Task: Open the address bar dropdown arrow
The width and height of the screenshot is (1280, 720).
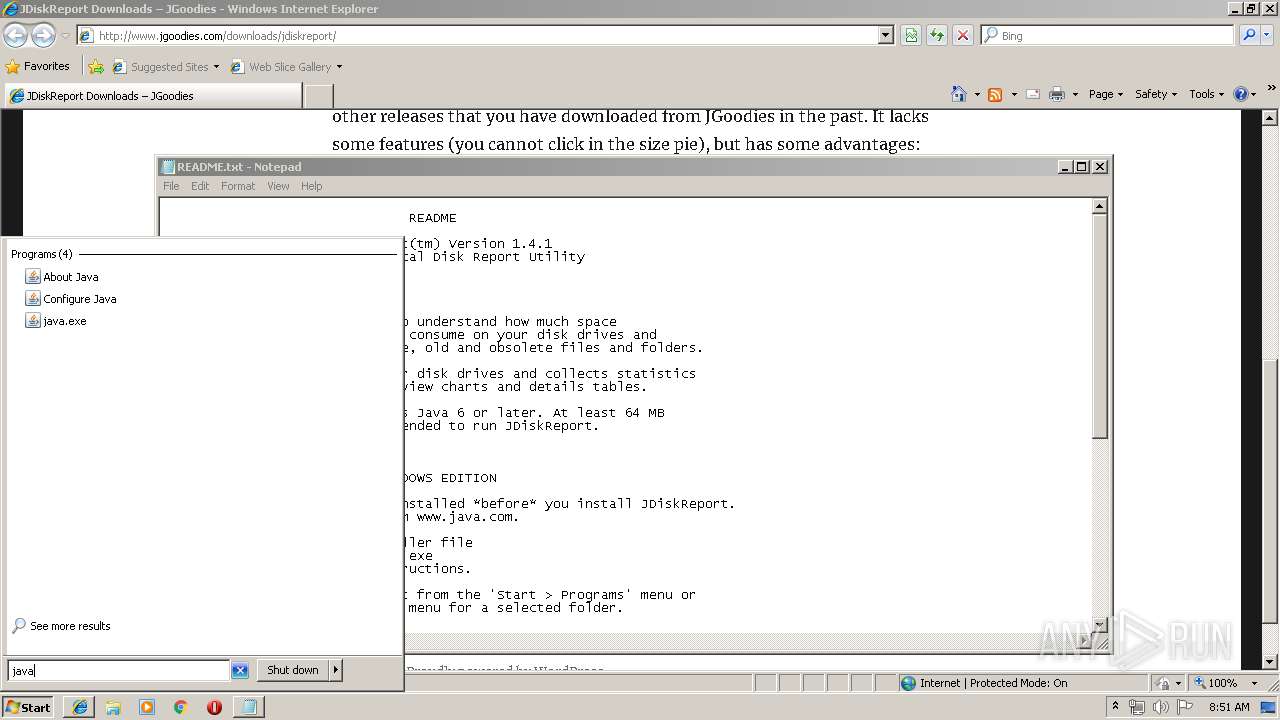Action: point(885,35)
